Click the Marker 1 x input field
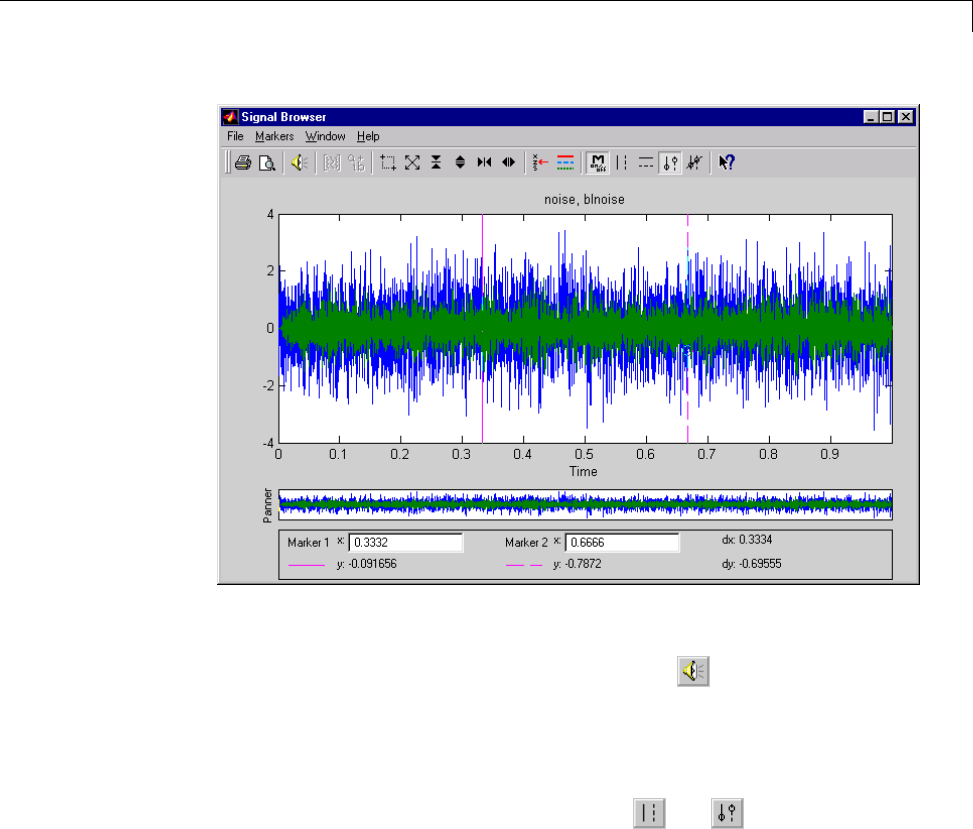The image size is (973, 829). click(x=406, y=542)
